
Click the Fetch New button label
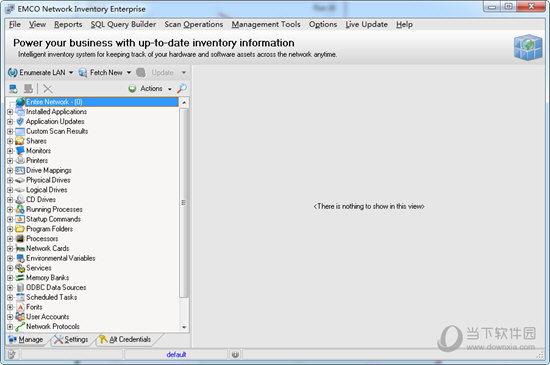[x=106, y=73]
